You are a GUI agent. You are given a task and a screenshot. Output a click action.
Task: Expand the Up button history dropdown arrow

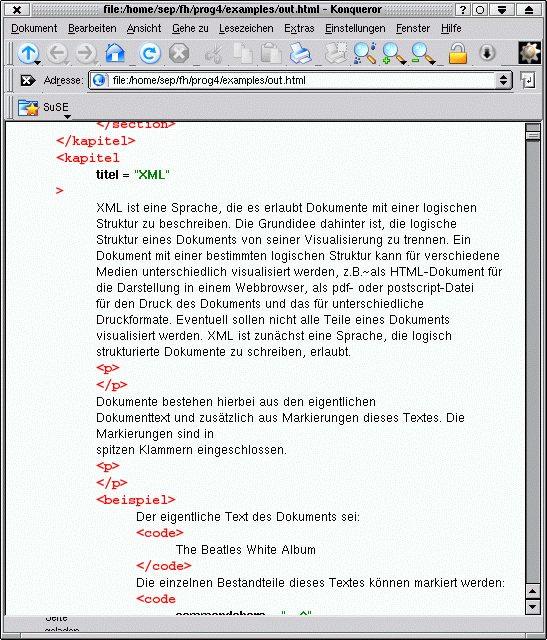[x=38, y=62]
